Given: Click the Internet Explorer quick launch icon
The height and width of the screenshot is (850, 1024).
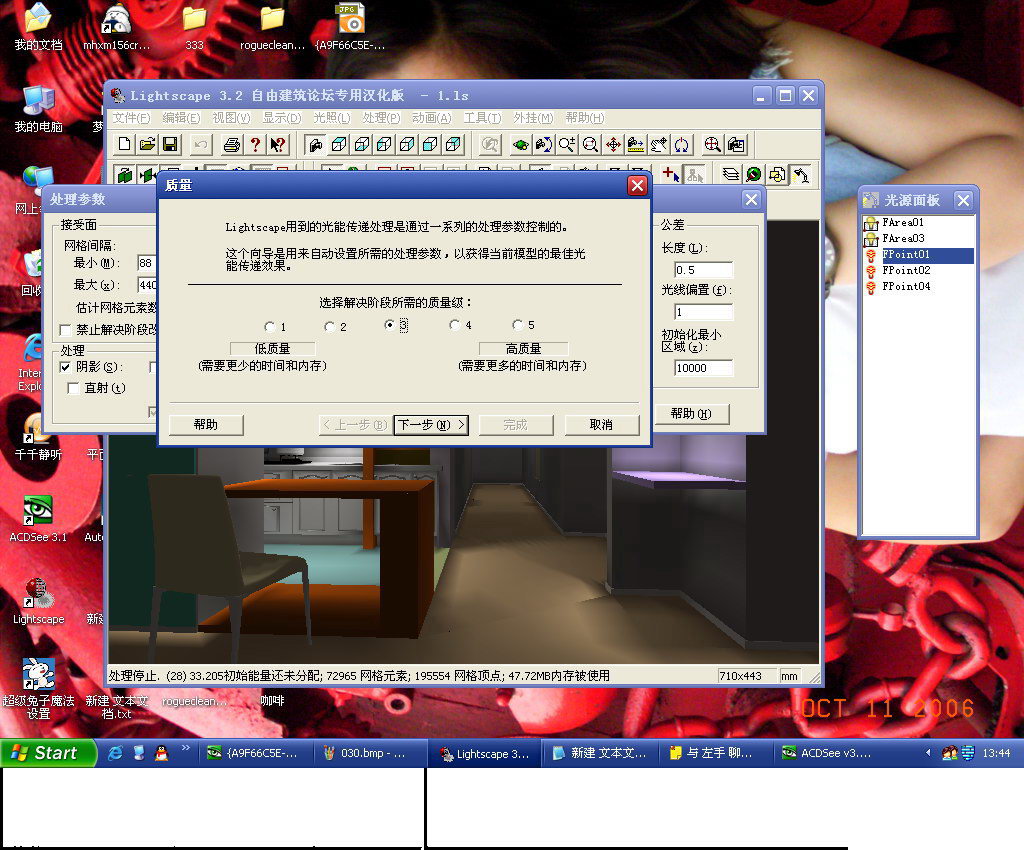Looking at the screenshot, I should (116, 753).
